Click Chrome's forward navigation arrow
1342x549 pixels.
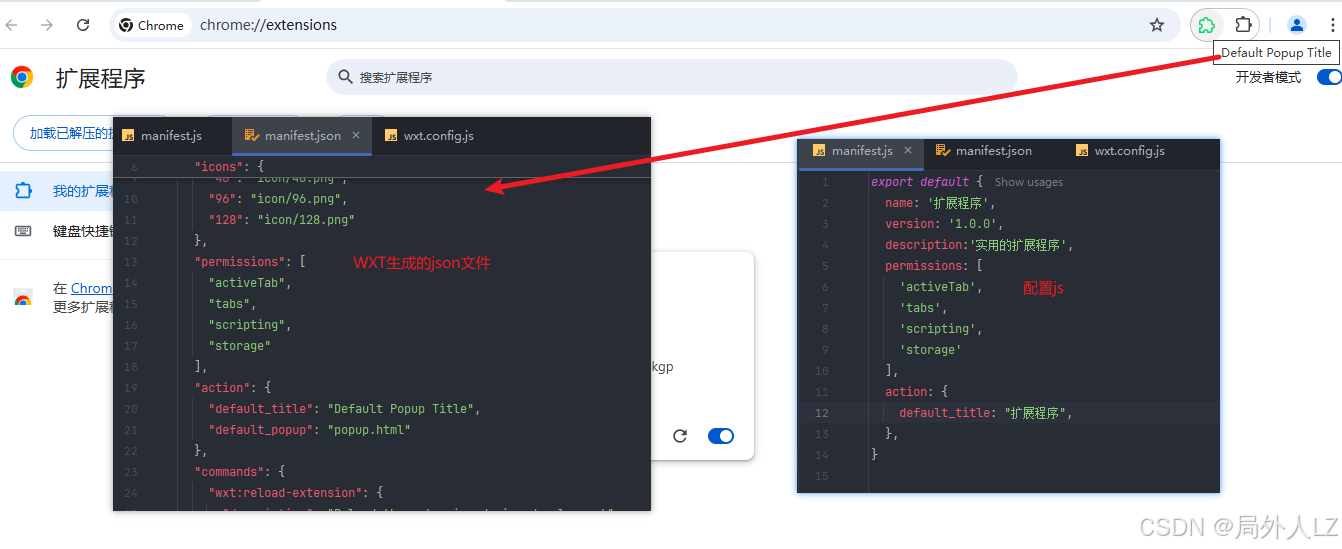[47, 25]
